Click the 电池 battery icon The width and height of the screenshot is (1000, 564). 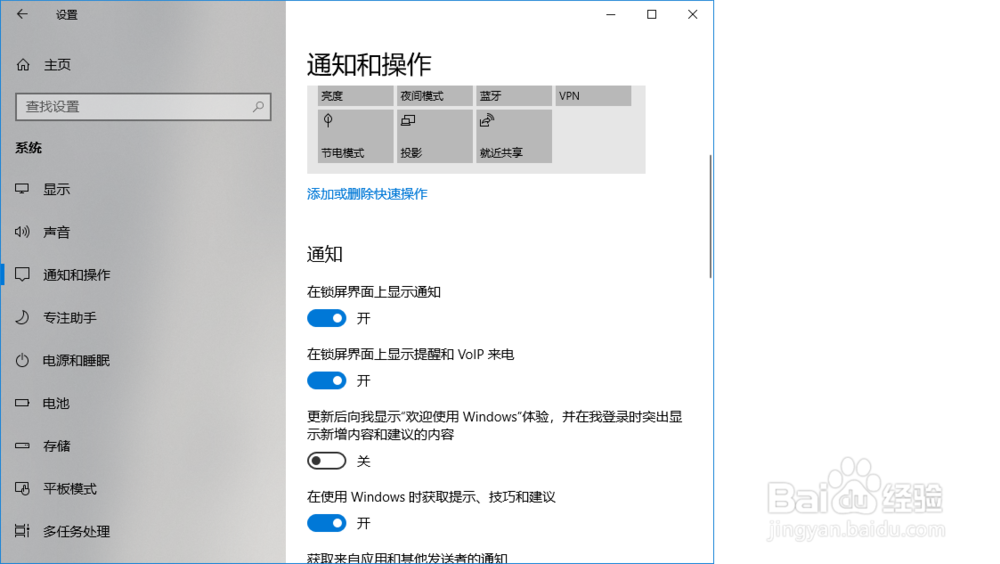22,403
